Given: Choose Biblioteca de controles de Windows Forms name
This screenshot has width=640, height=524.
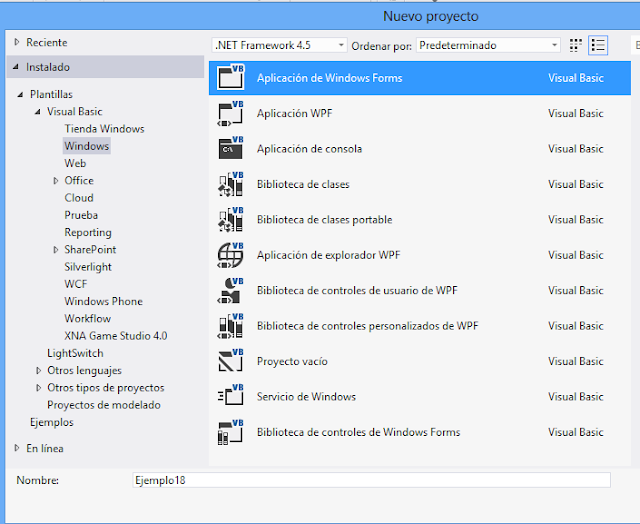Looking at the screenshot, I should (358, 432).
